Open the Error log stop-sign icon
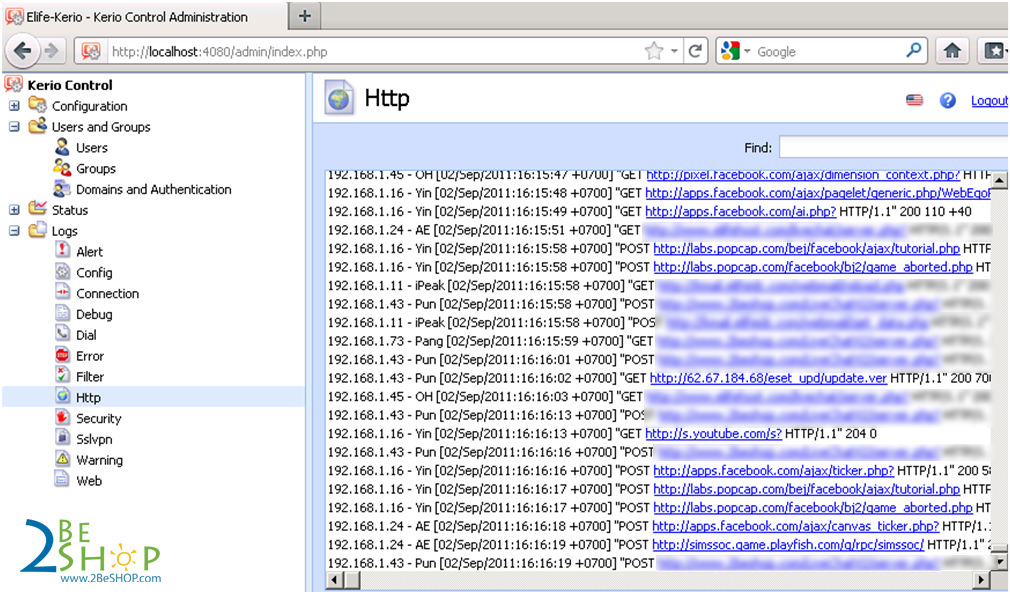The height and width of the screenshot is (594, 1010). [x=62, y=355]
